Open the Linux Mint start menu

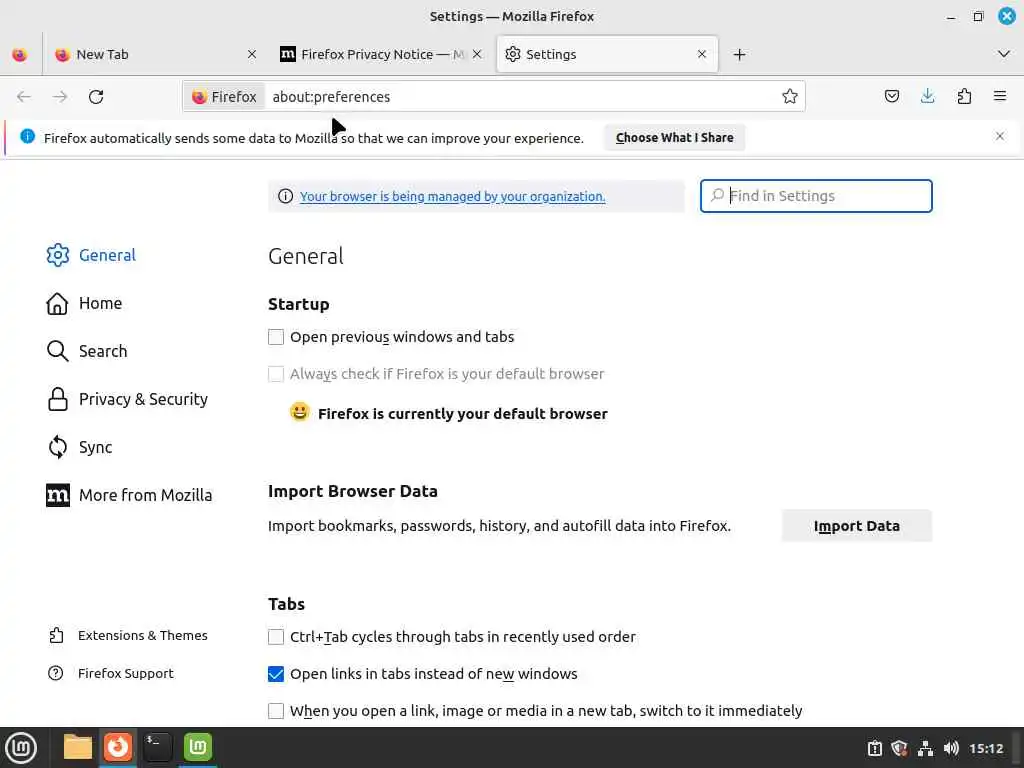(21, 748)
